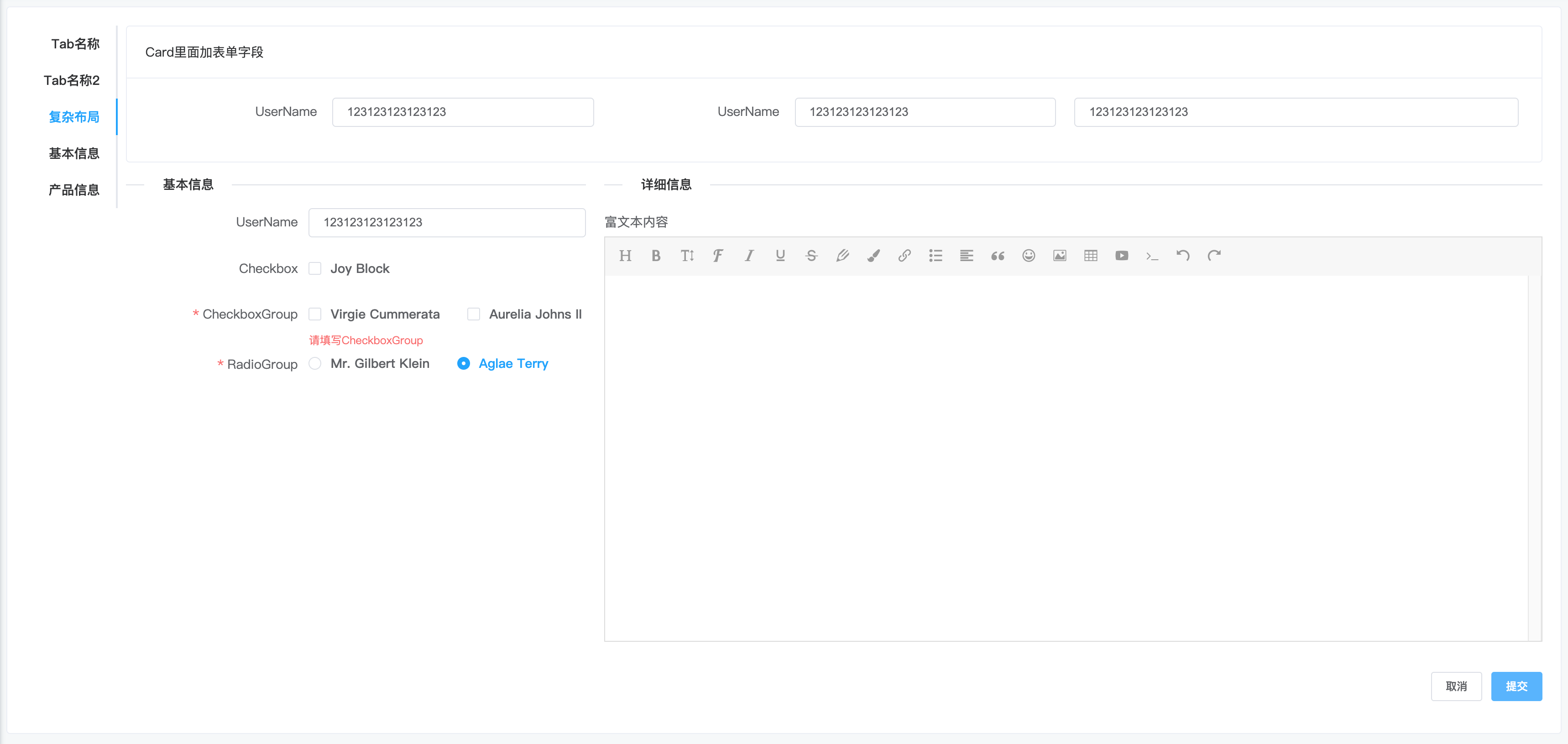
Task: Insert a link using the chain icon
Action: (904, 256)
